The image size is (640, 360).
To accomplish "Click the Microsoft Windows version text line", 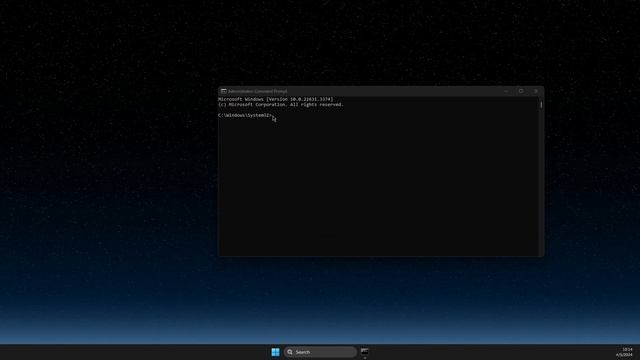I will (276, 99).
